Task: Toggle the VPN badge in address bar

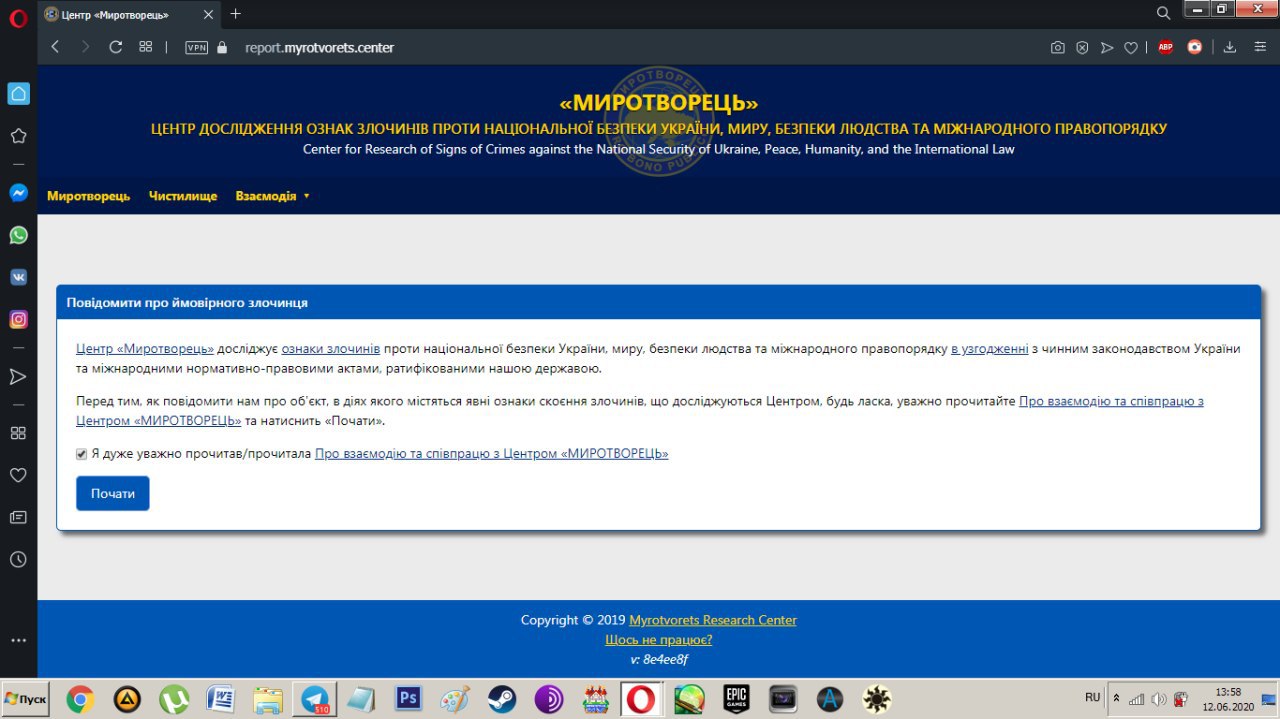Action: coord(196,47)
